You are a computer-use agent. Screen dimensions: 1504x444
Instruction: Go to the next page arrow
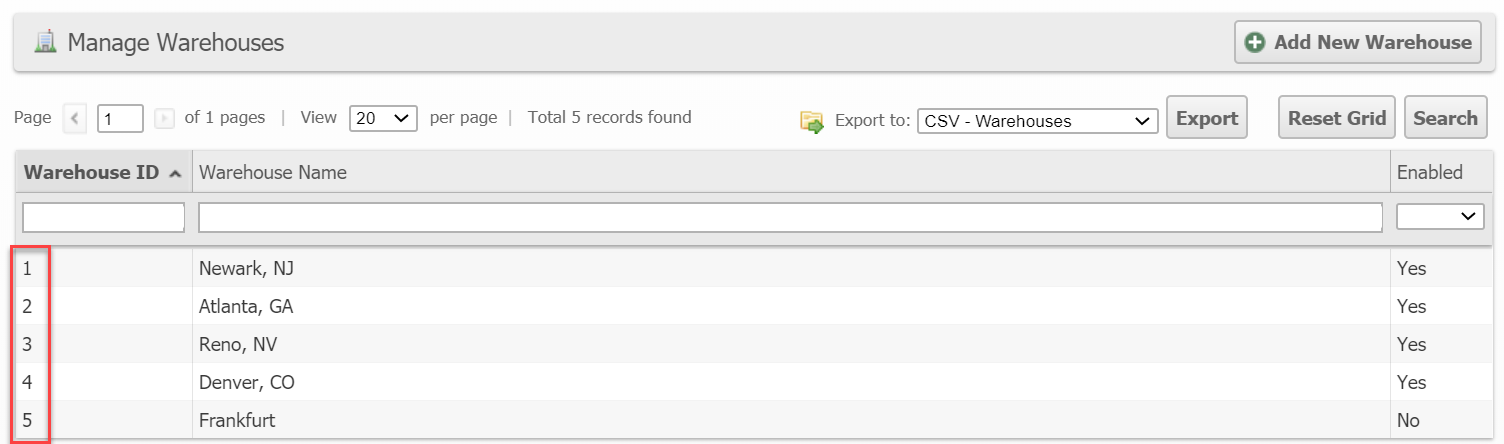point(164,119)
